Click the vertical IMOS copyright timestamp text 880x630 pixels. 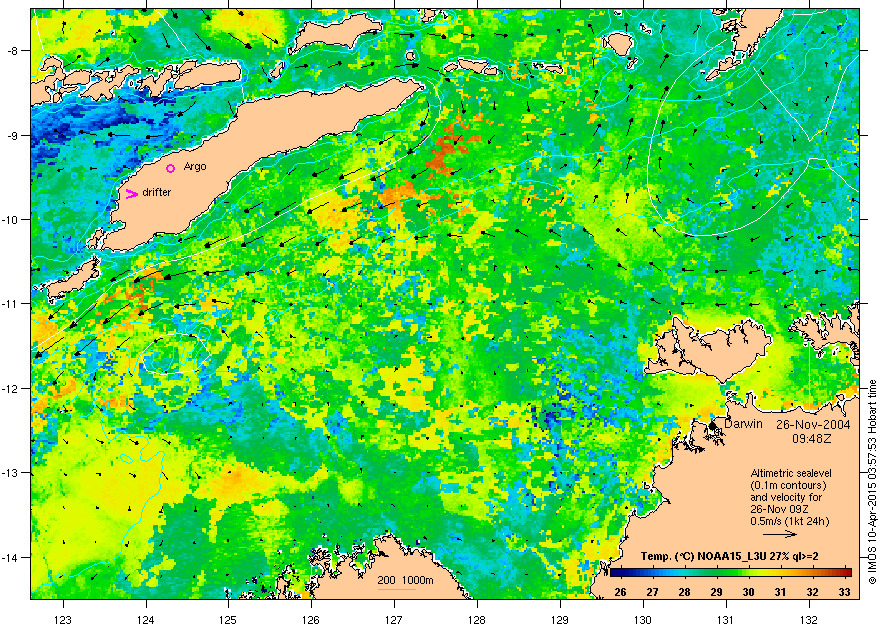click(x=872, y=482)
